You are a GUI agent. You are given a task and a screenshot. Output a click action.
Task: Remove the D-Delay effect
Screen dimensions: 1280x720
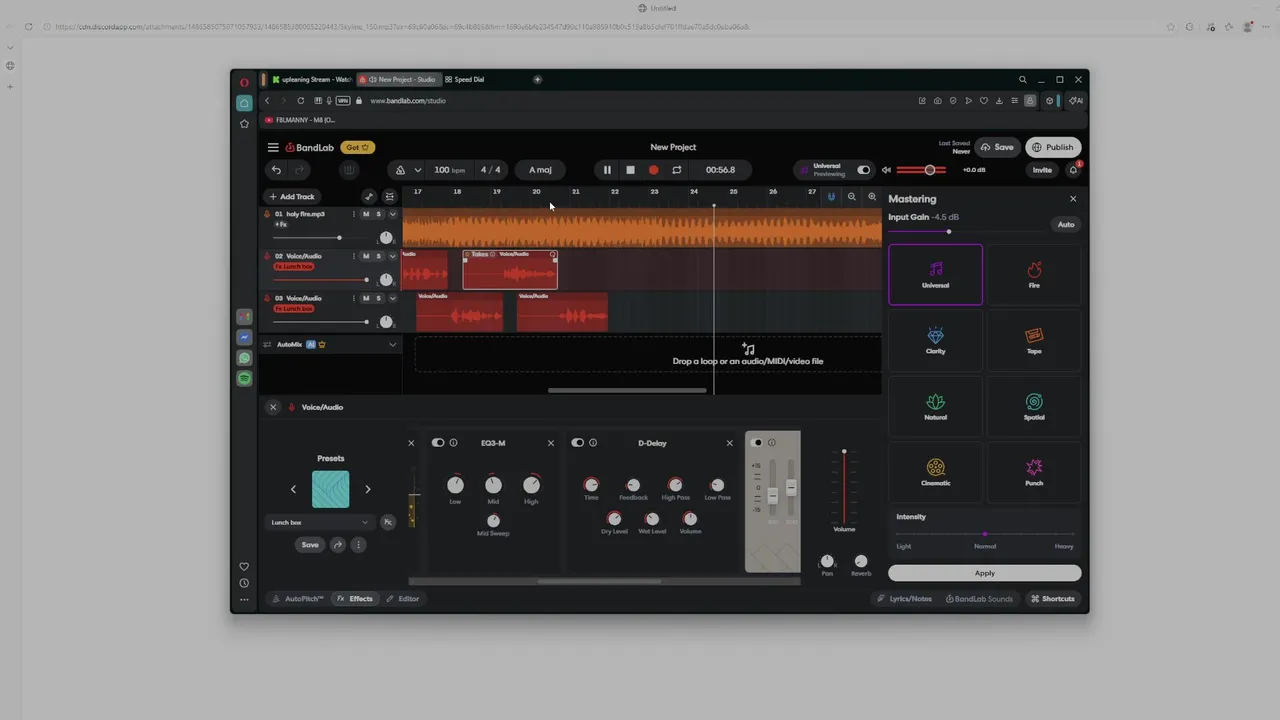point(729,443)
